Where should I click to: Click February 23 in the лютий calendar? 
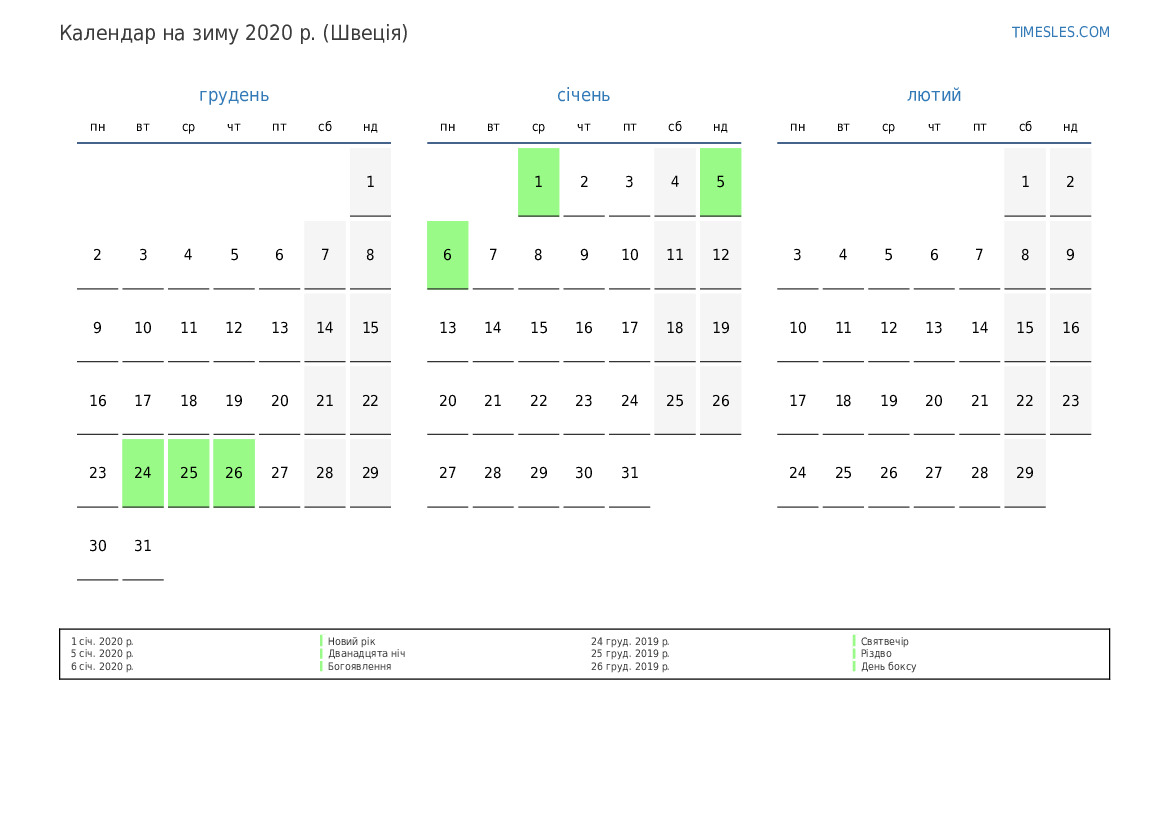click(1071, 400)
